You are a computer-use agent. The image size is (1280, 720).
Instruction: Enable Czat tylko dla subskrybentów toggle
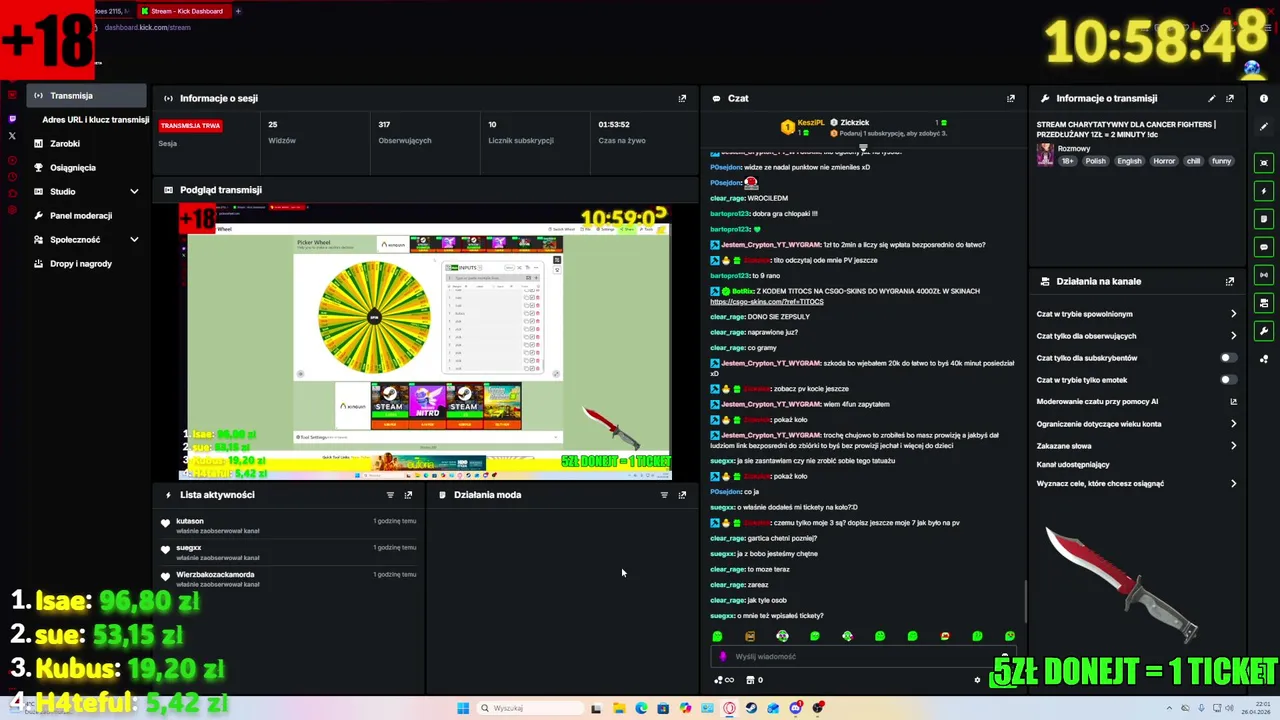tap(1228, 358)
